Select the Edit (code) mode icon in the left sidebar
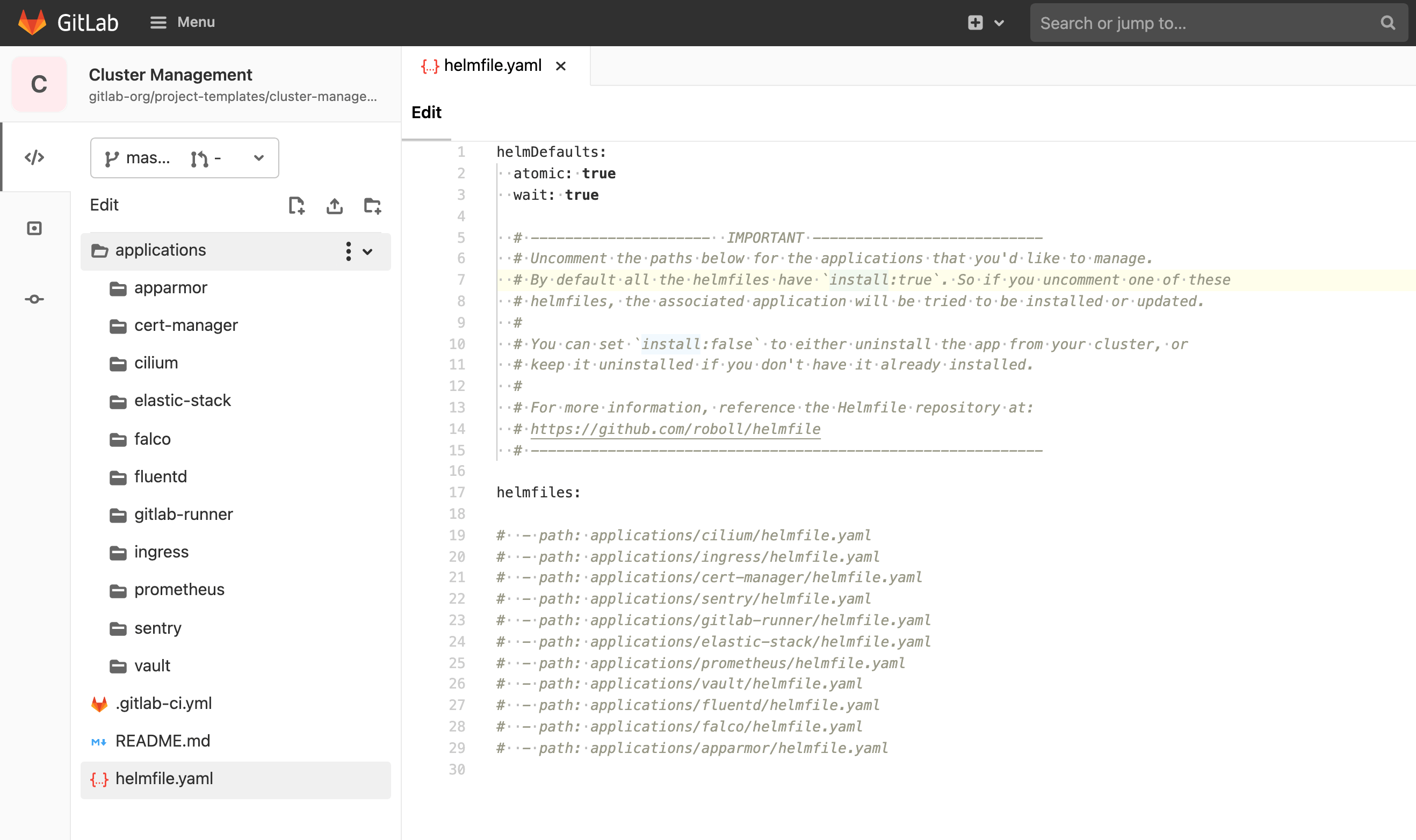Screen dimensions: 1416x840 click(34, 158)
